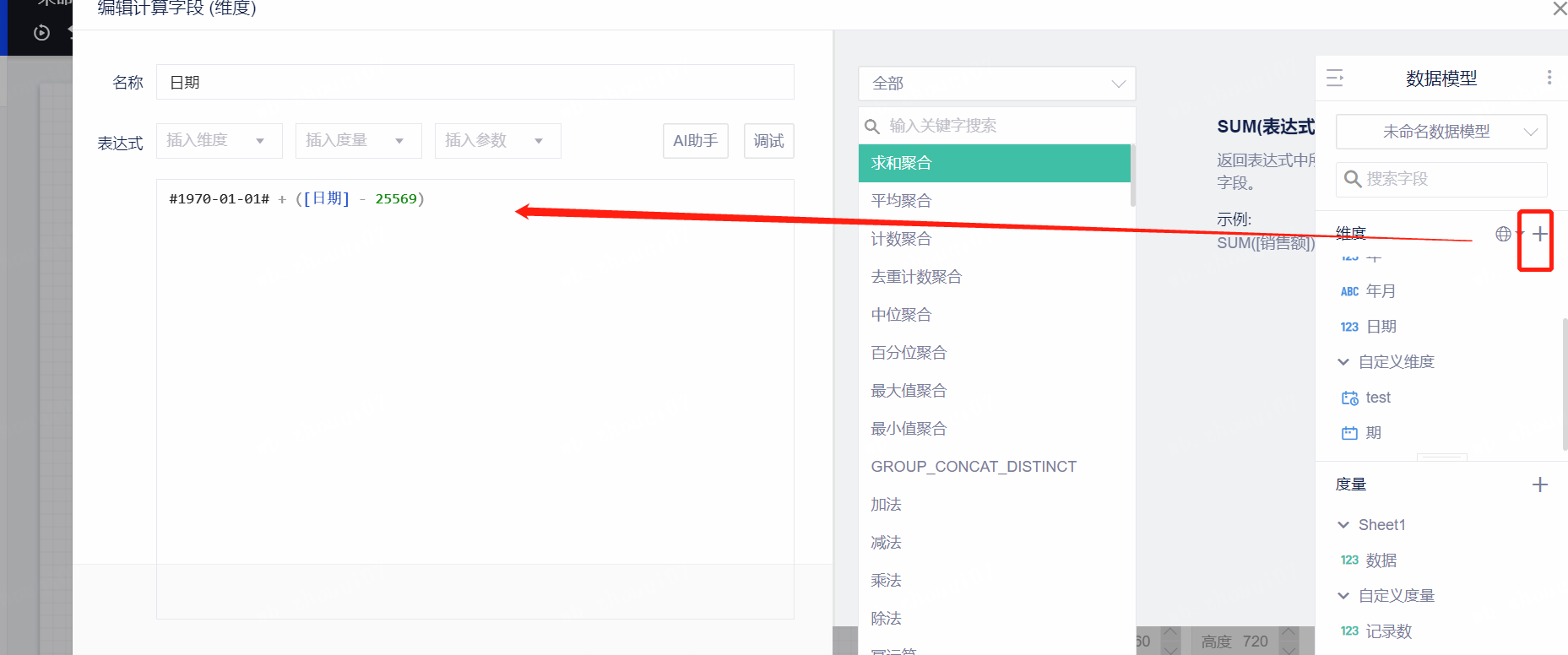The image size is (1568, 655).
Task: Click the function list scrollbar
Action: (x=1133, y=176)
